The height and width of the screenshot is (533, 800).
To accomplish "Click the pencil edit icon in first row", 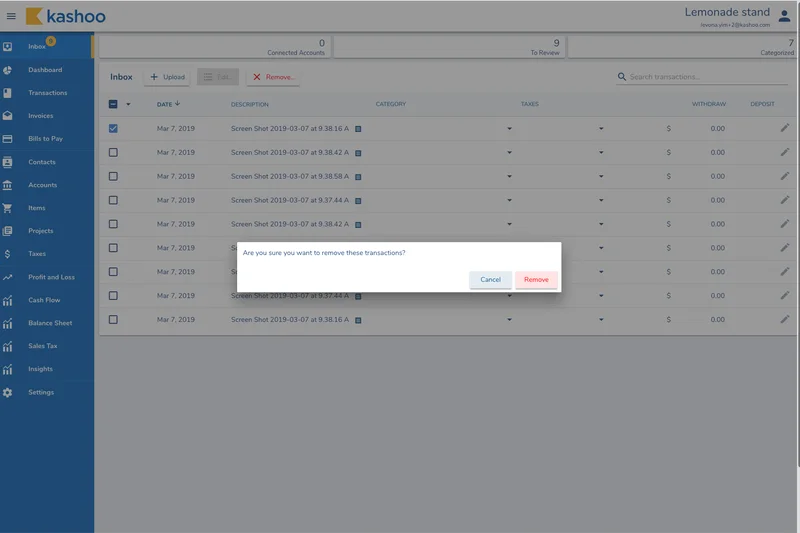I will pos(785,128).
